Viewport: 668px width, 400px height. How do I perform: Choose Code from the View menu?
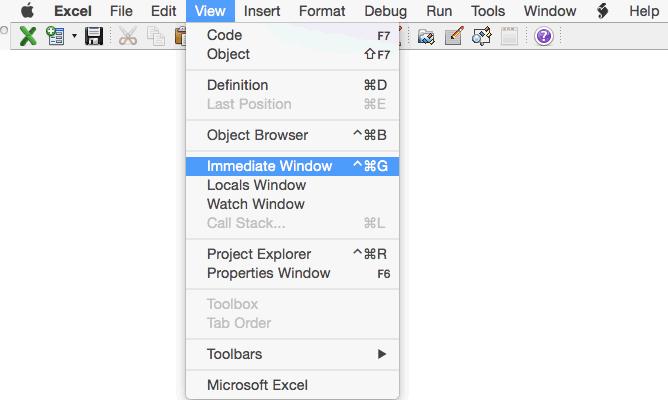[x=293, y=35]
